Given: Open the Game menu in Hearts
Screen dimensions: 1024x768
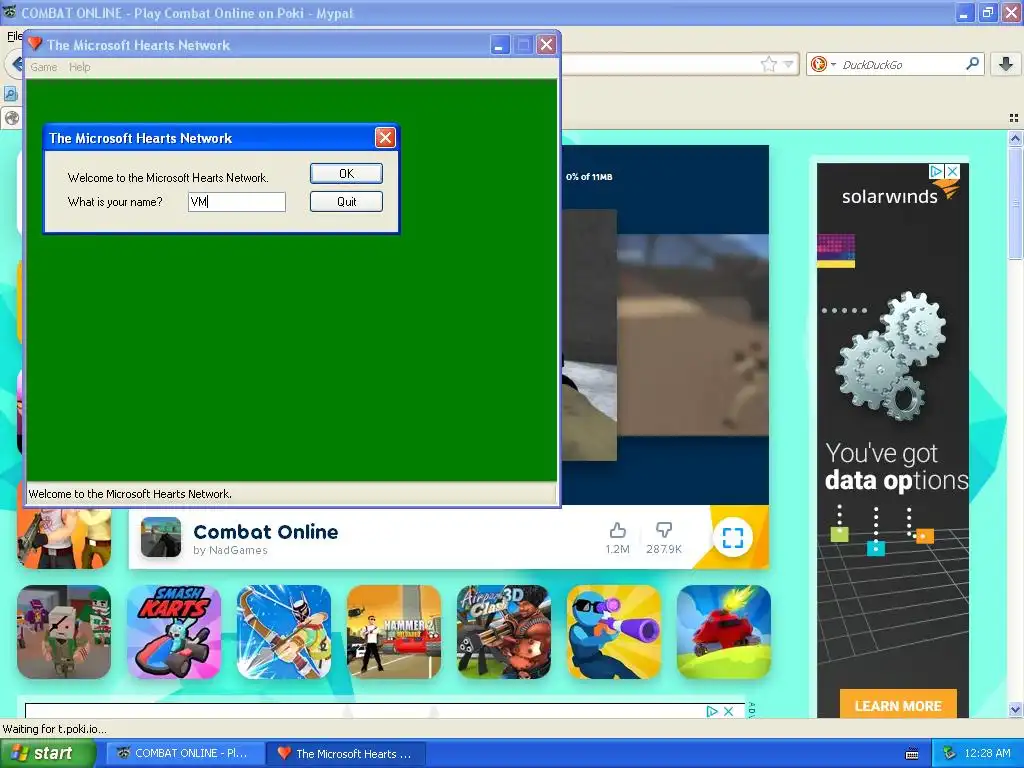Looking at the screenshot, I should (x=44, y=67).
